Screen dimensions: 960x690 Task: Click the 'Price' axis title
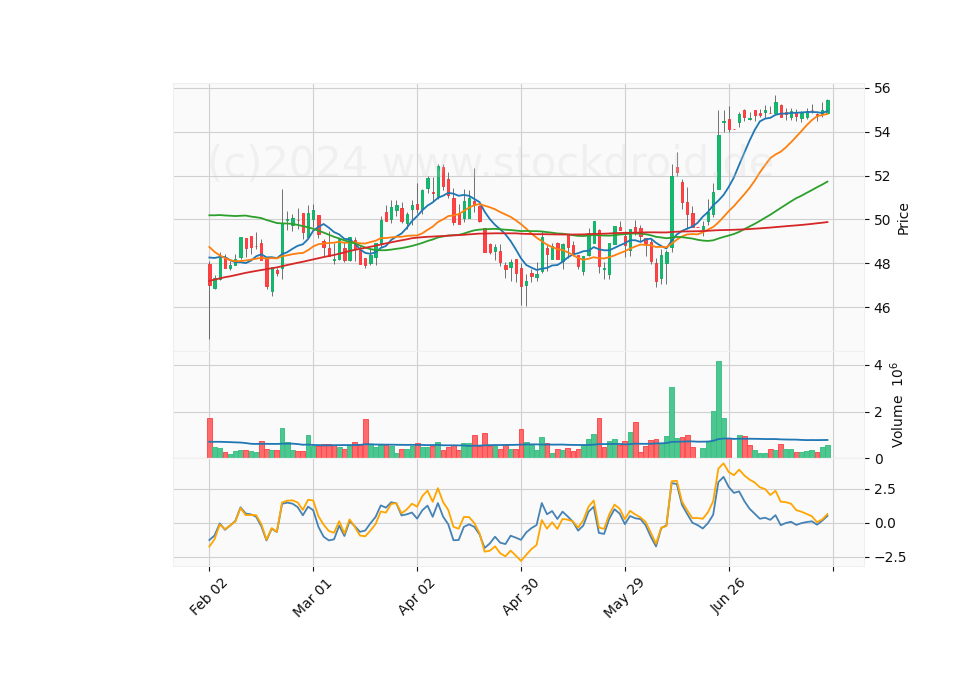point(903,220)
